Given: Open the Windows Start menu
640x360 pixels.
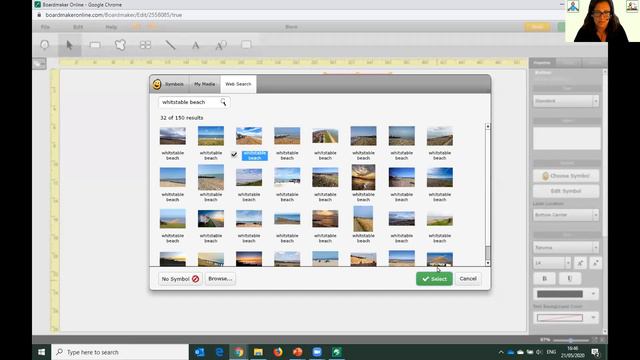Looking at the screenshot, I should click(42, 352).
